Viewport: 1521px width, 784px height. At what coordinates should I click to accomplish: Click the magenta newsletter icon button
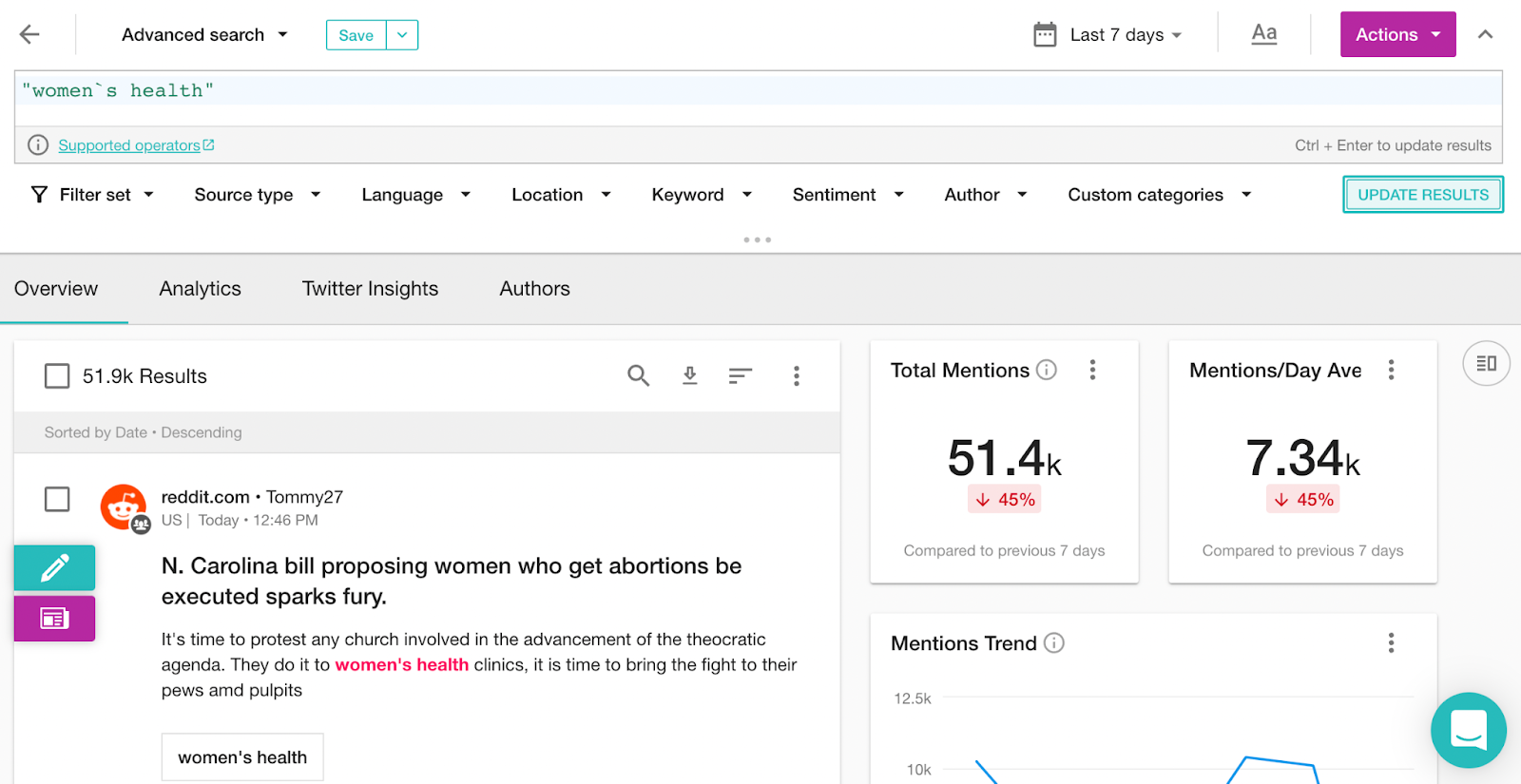click(54, 619)
